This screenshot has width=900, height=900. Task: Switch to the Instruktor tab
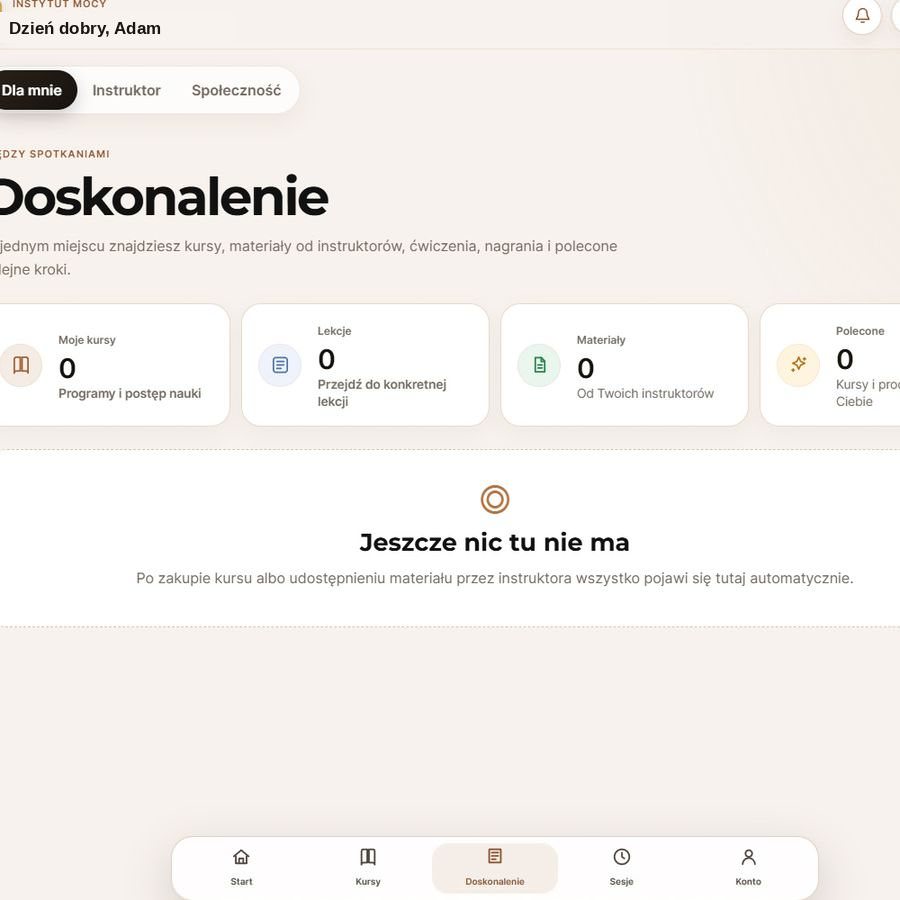(x=126, y=90)
